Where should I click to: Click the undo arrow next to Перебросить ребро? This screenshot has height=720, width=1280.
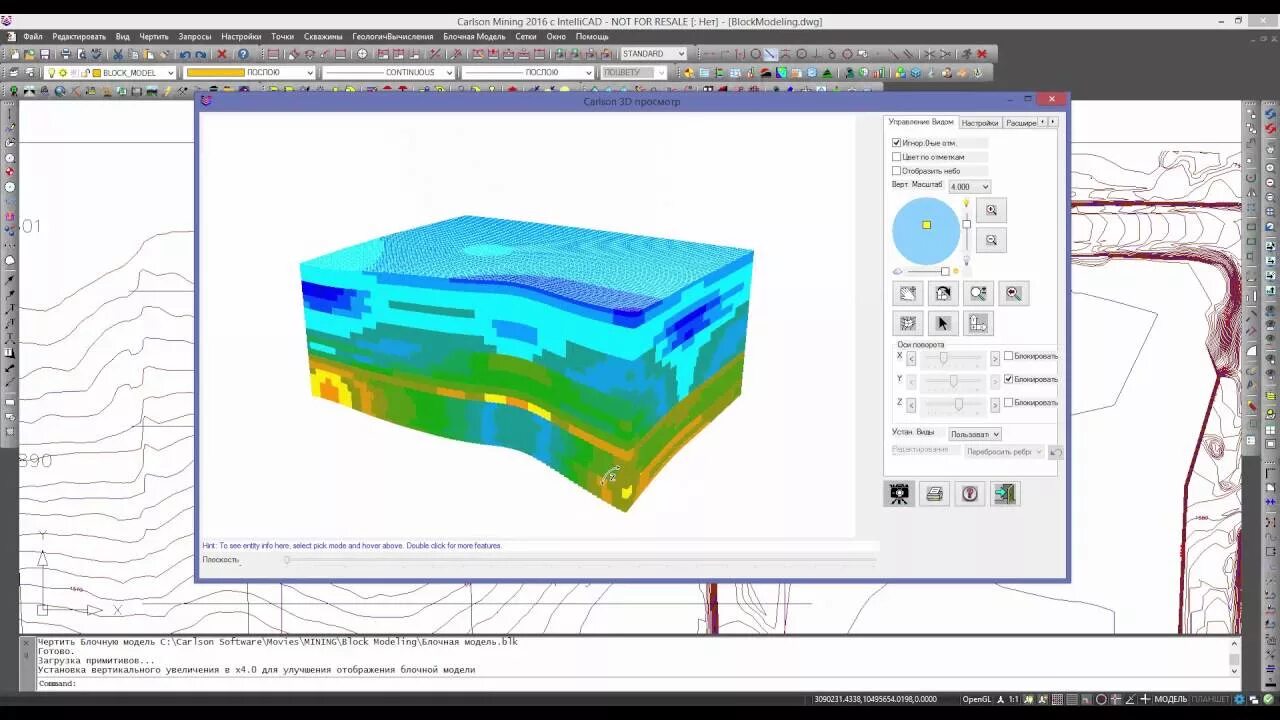[x=1055, y=452]
